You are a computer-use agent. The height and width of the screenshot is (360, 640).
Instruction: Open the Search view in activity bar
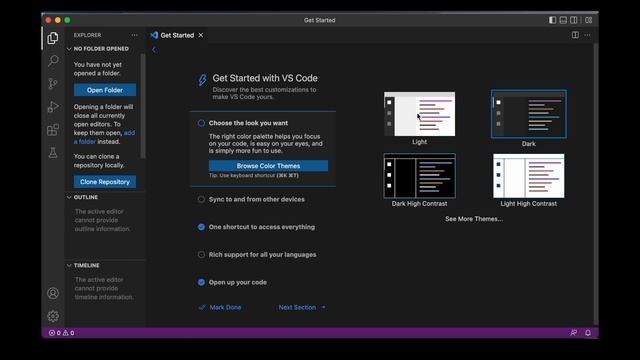(53, 61)
